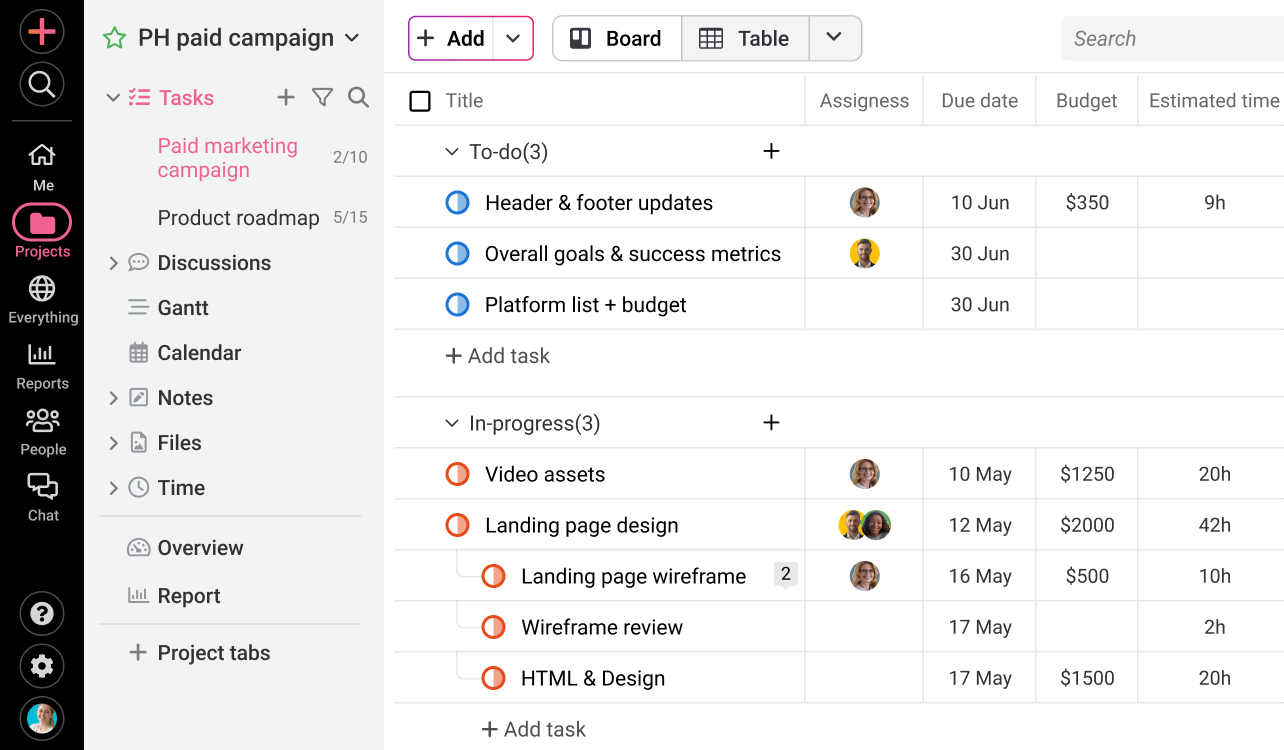The height and width of the screenshot is (750, 1284).
Task: Click the status circle for Video assets
Action: click(x=457, y=473)
